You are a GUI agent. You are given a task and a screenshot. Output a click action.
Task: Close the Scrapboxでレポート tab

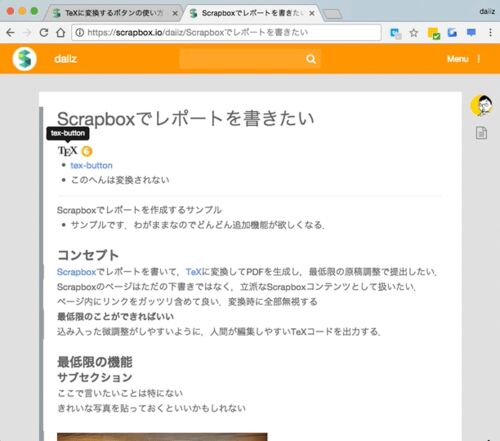click(312, 13)
